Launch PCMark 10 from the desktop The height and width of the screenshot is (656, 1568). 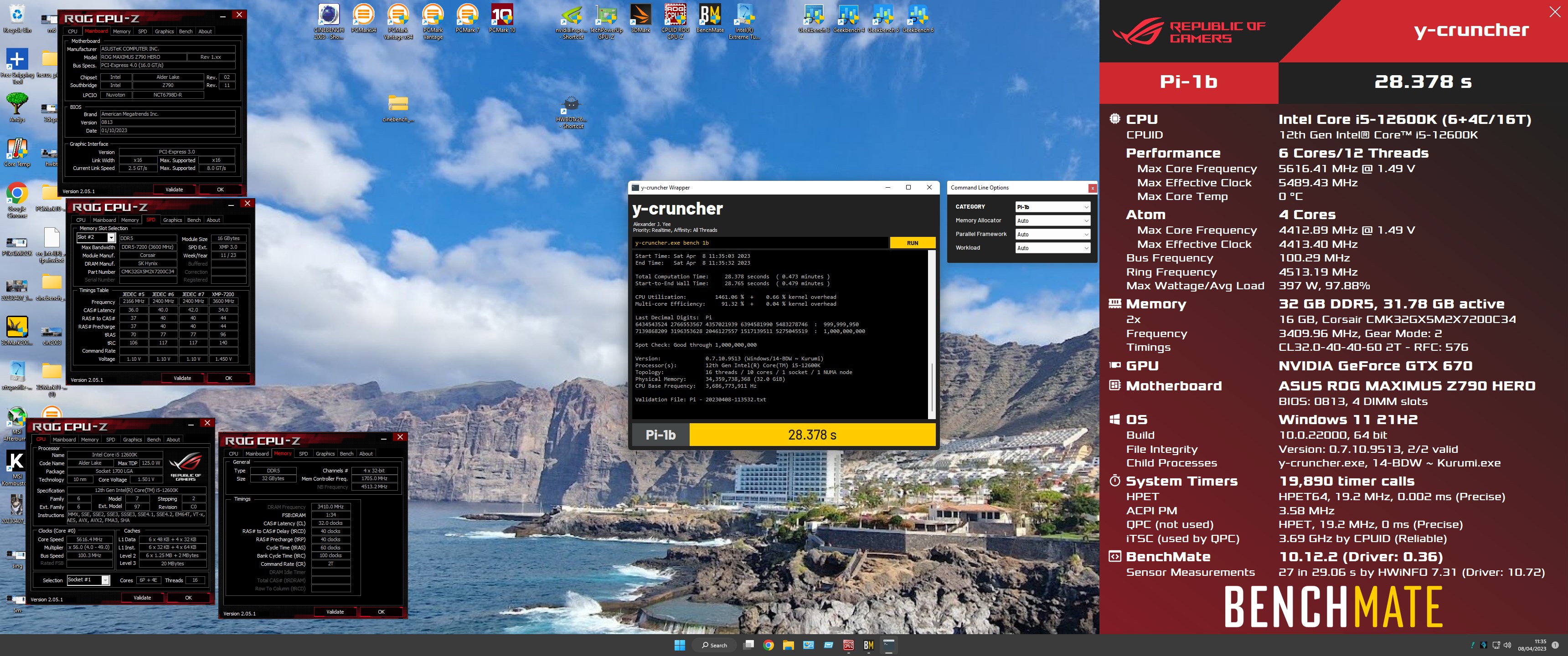pyautogui.click(x=502, y=18)
